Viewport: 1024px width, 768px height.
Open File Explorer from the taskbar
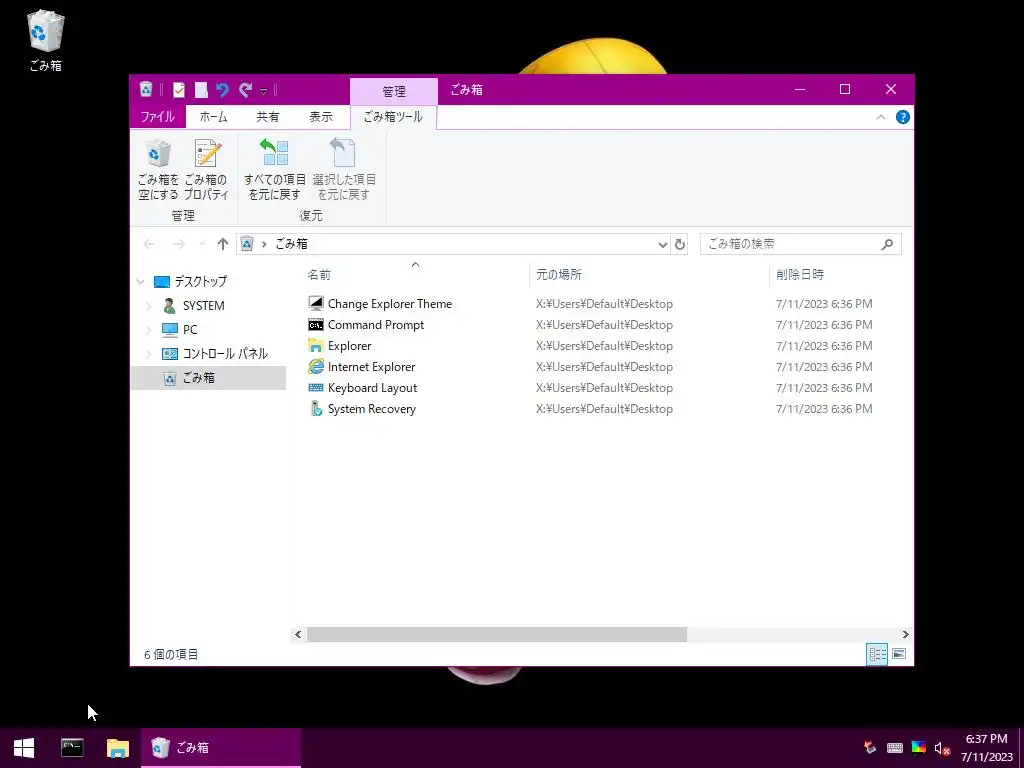tap(118, 748)
